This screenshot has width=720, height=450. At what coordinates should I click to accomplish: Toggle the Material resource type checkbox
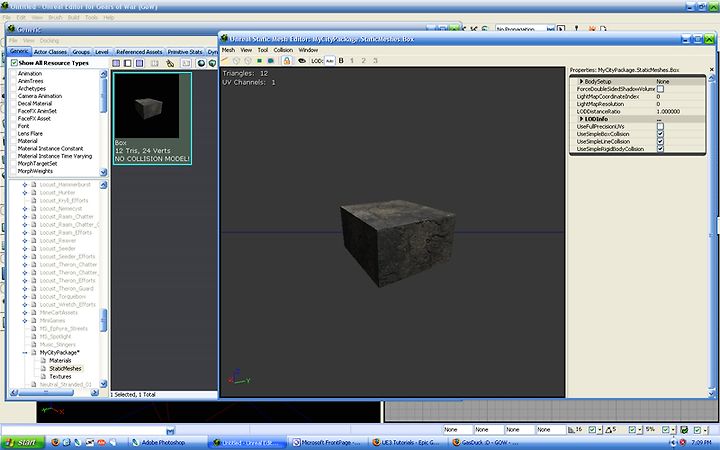pyautogui.click(x=13, y=141)
